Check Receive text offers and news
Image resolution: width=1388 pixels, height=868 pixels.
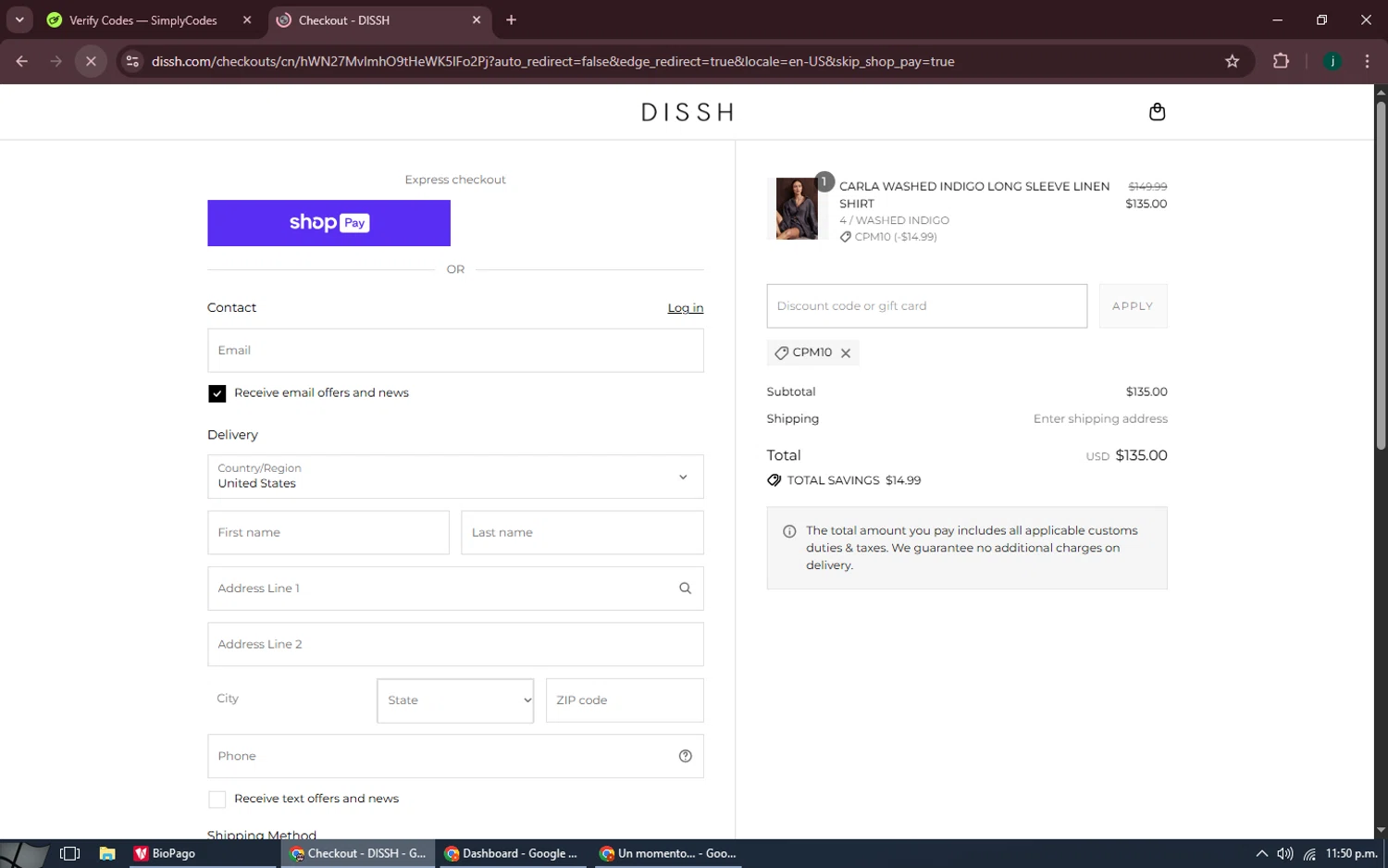217,800
